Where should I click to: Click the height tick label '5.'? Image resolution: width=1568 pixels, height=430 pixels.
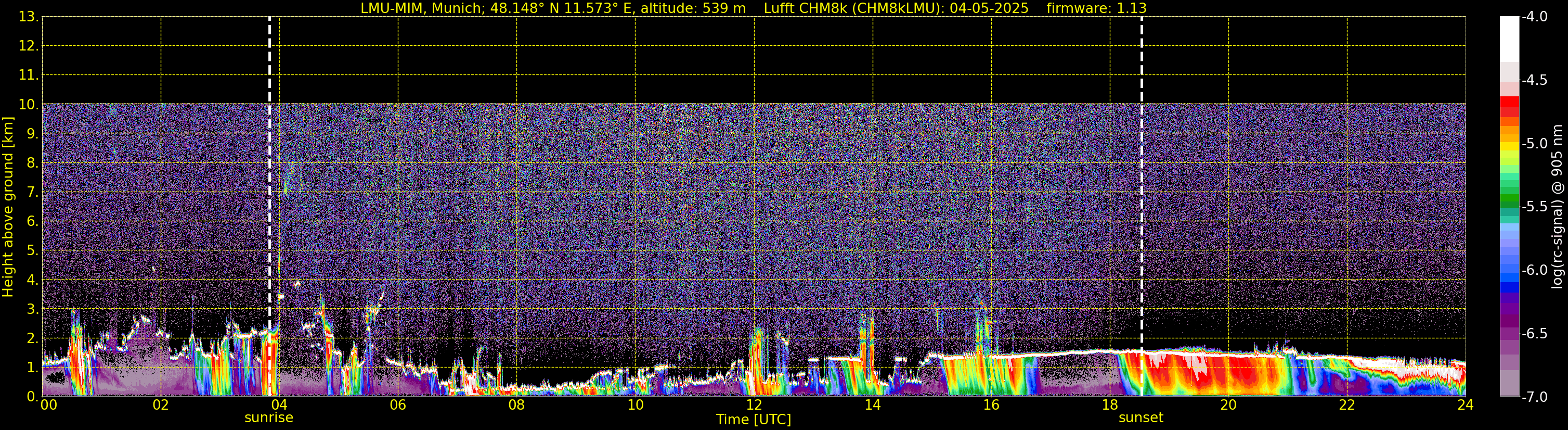pyautogui.click(x=32, y=251)
